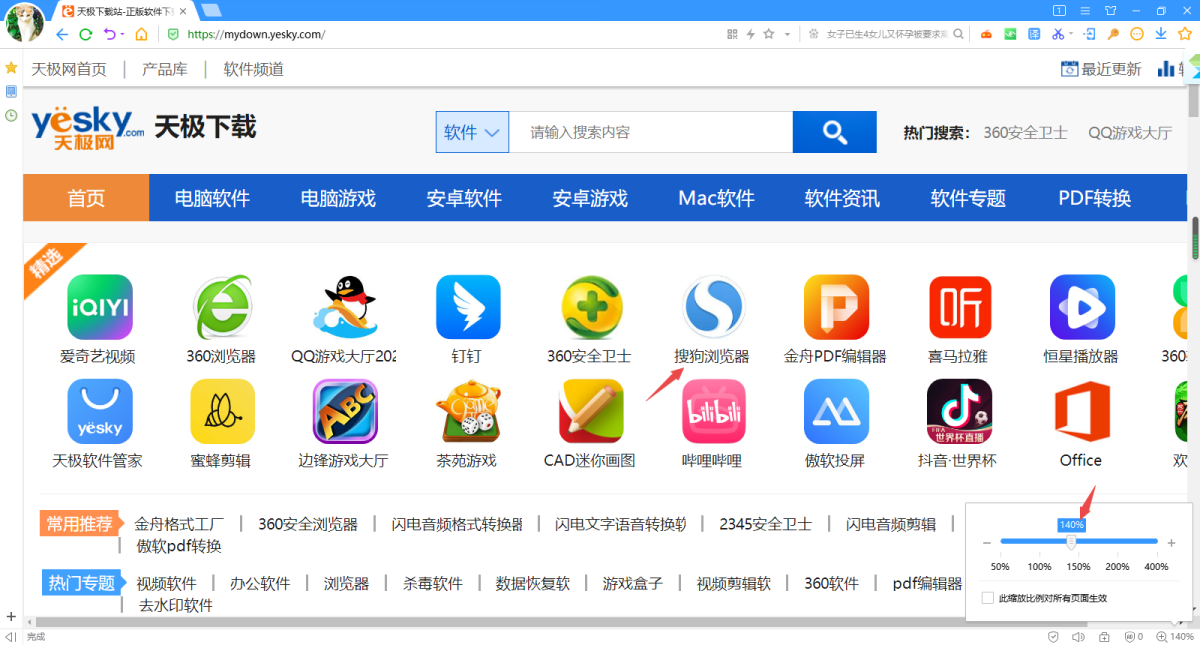Screen dimensions: 1200x645
Task: Check 此缩放比例对所有页面生效 checkbox
Action: [x=988, y=598]
